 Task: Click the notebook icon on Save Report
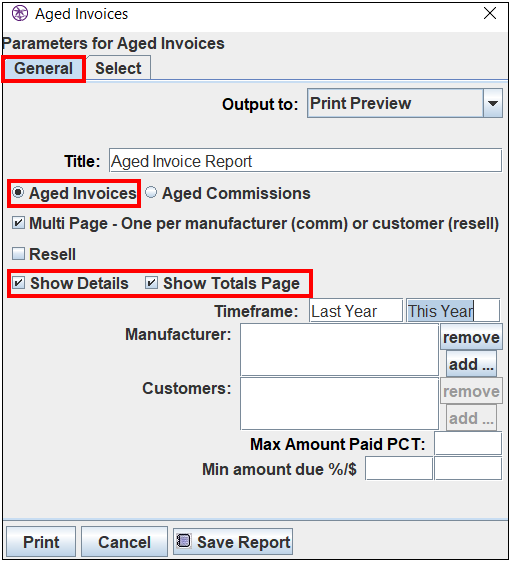coord(183,541)
